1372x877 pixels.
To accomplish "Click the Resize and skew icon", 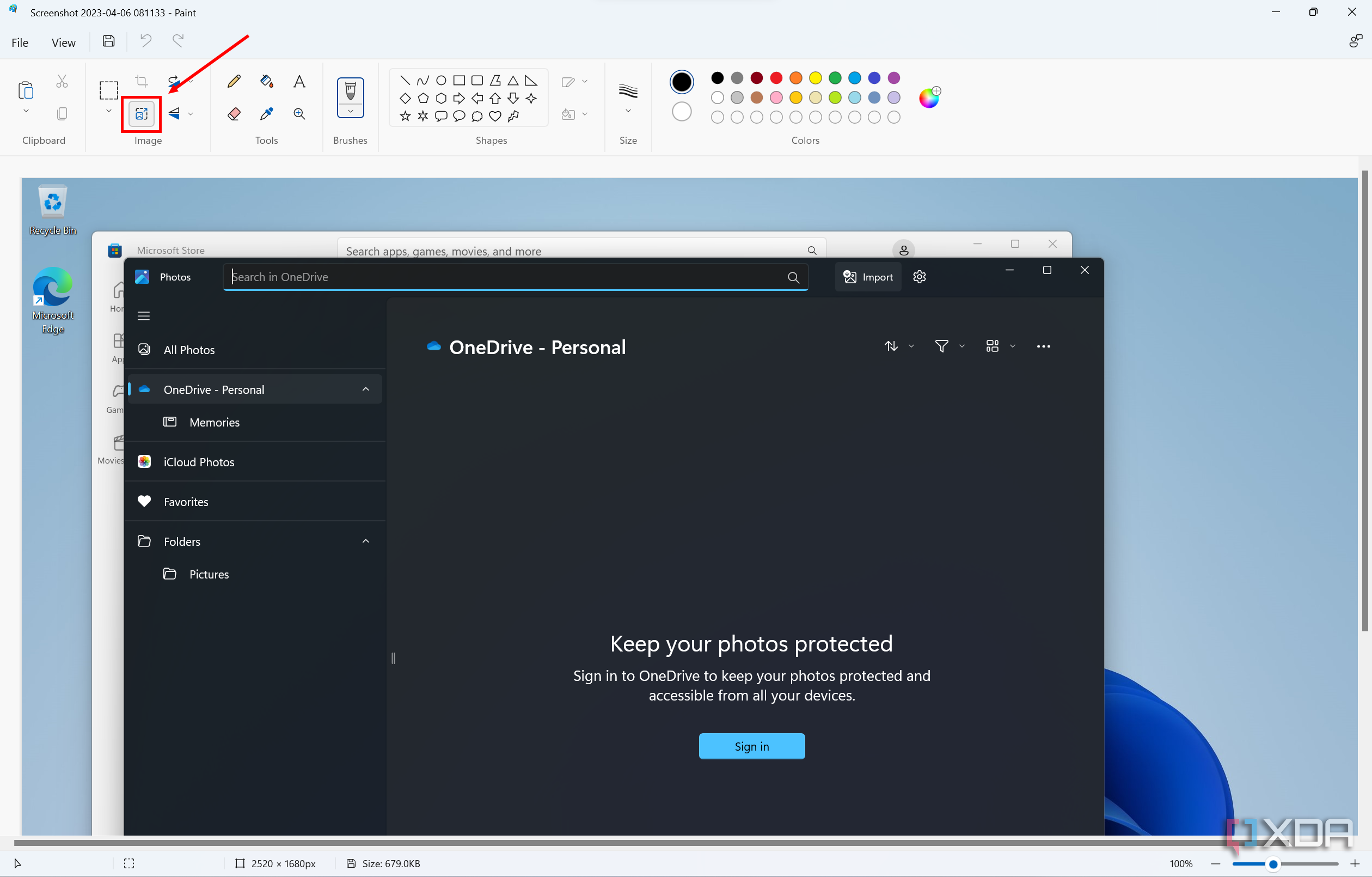I will tap(140, 113).
